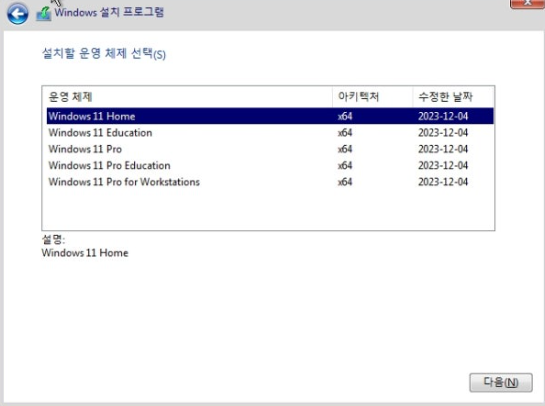Select the Windows 11 Pro entry
This screenshot has height=406, width=545.
[270, 149]
